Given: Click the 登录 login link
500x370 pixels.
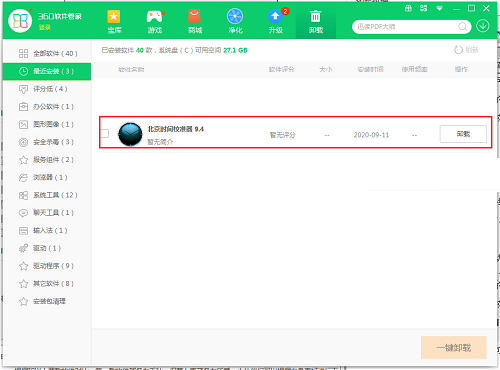Looking at the screenshot, I should [x=44, y=27].
